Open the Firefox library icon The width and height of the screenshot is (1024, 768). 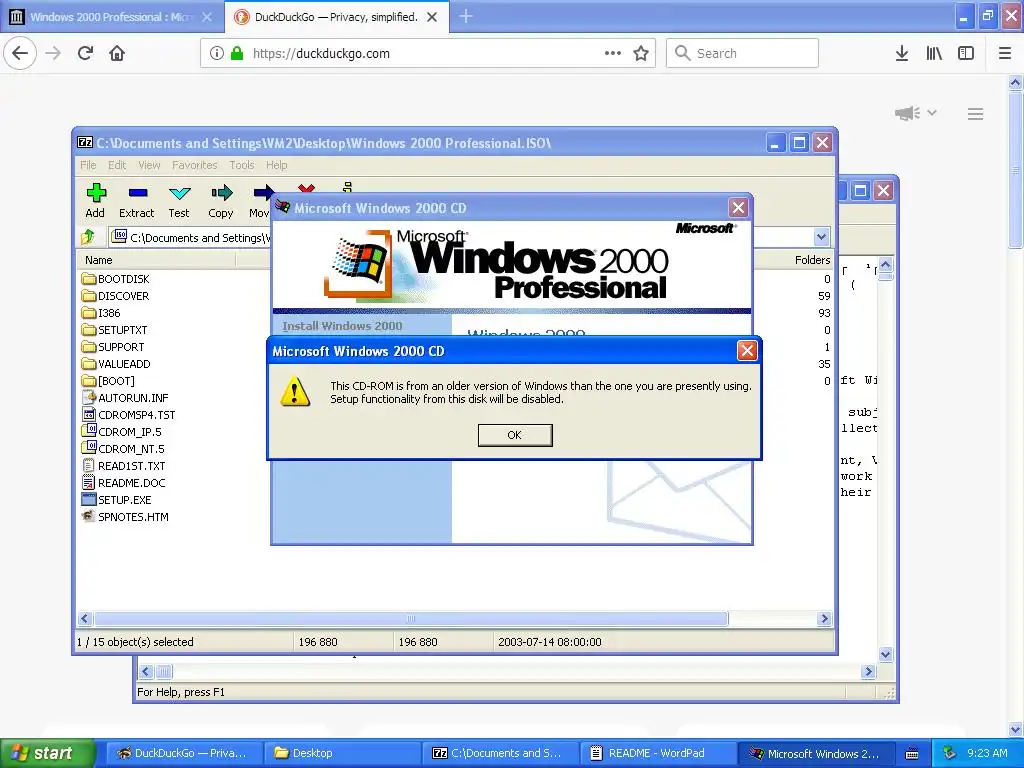coord(934,53)
